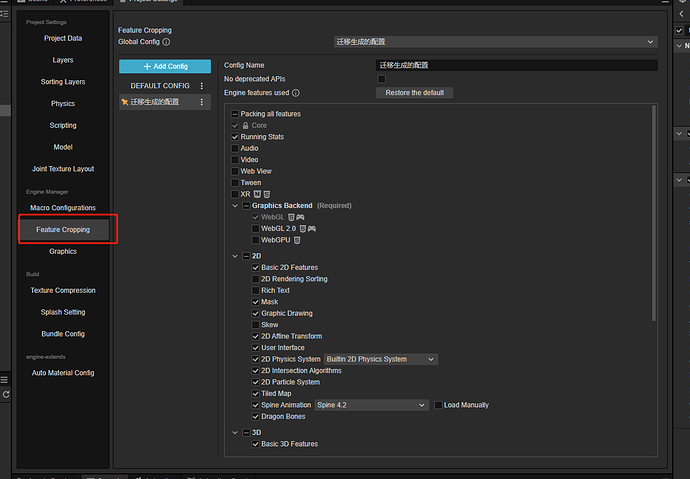
Task: Enable the Skew checkbox
Action: tap(255, 325)
